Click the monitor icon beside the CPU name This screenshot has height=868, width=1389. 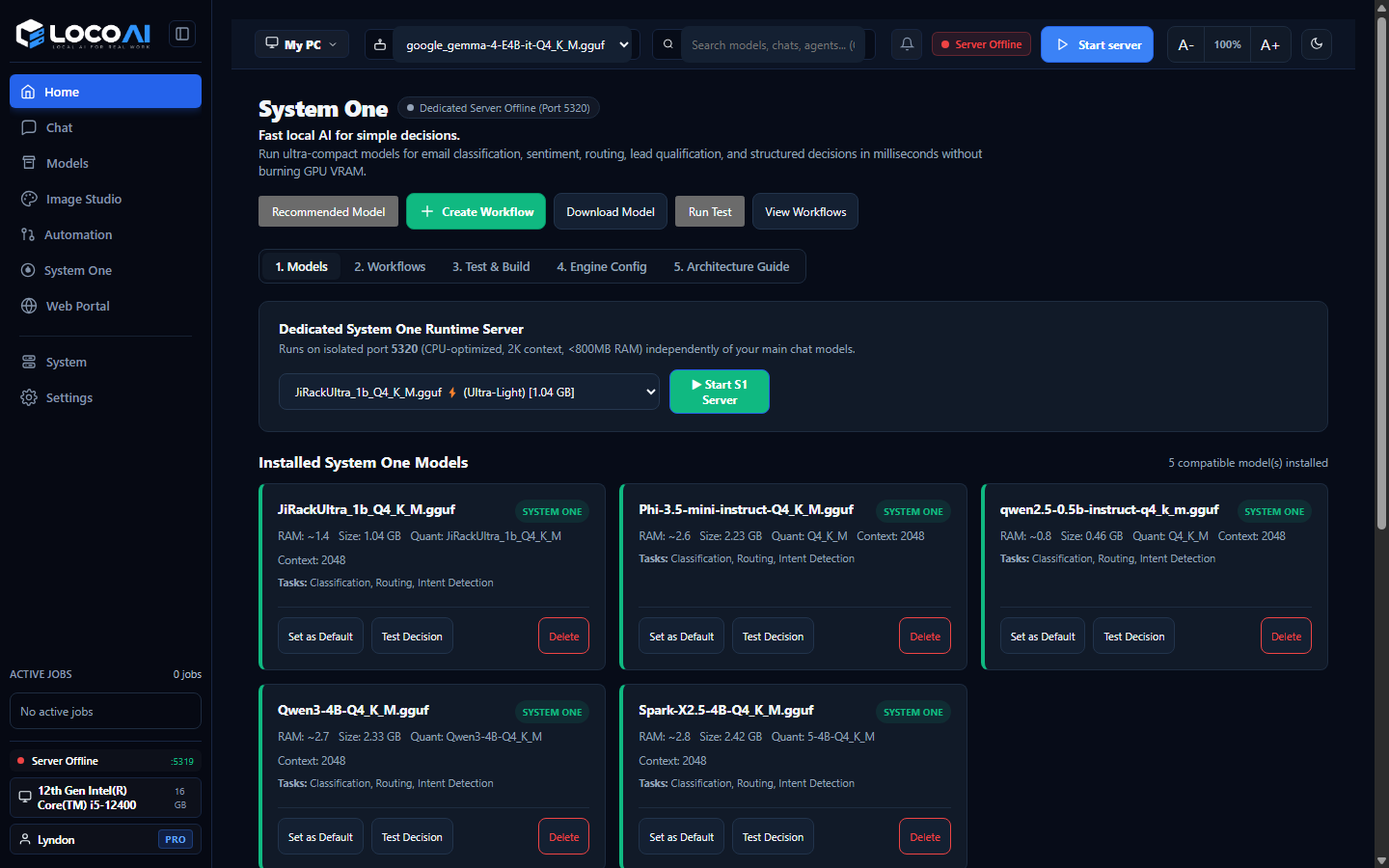pyautogui.click(x=25, y=798)
